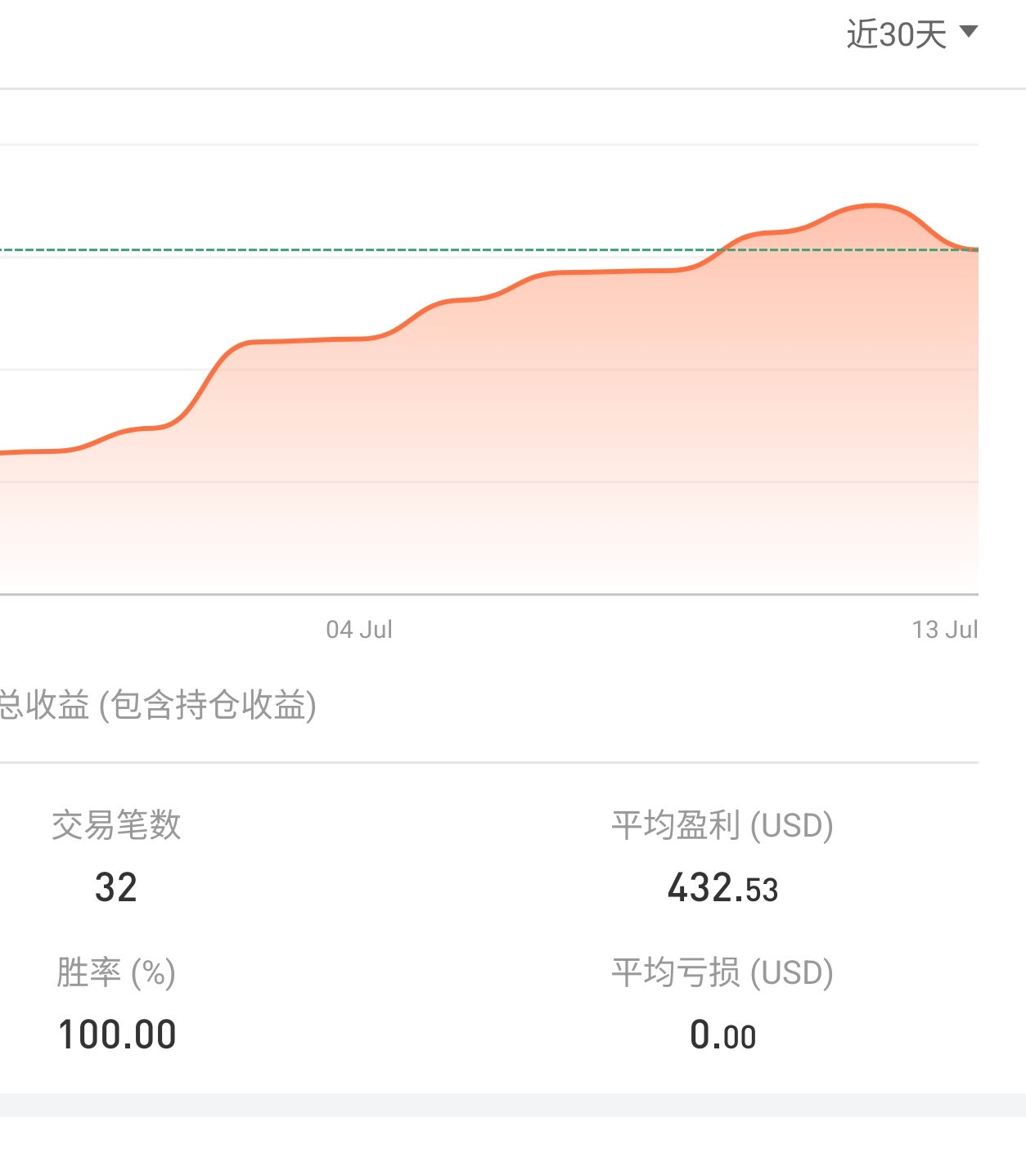Open the 近30天 time range dropdown
The image size is (1026, 1176).
(897, 35)
